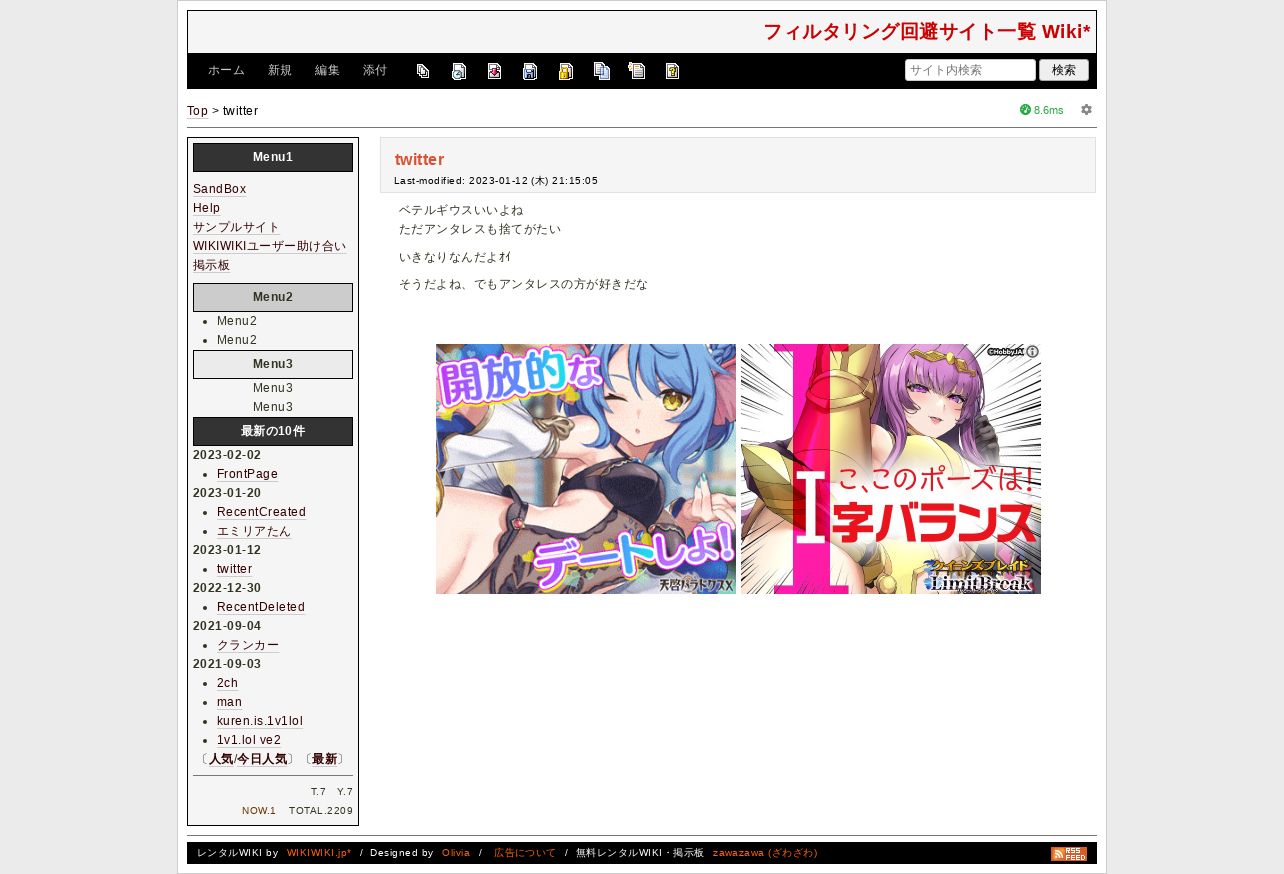The image size is (1284, 874).
Task: Open FrontPage in recent list
Action: pos(247,474)
